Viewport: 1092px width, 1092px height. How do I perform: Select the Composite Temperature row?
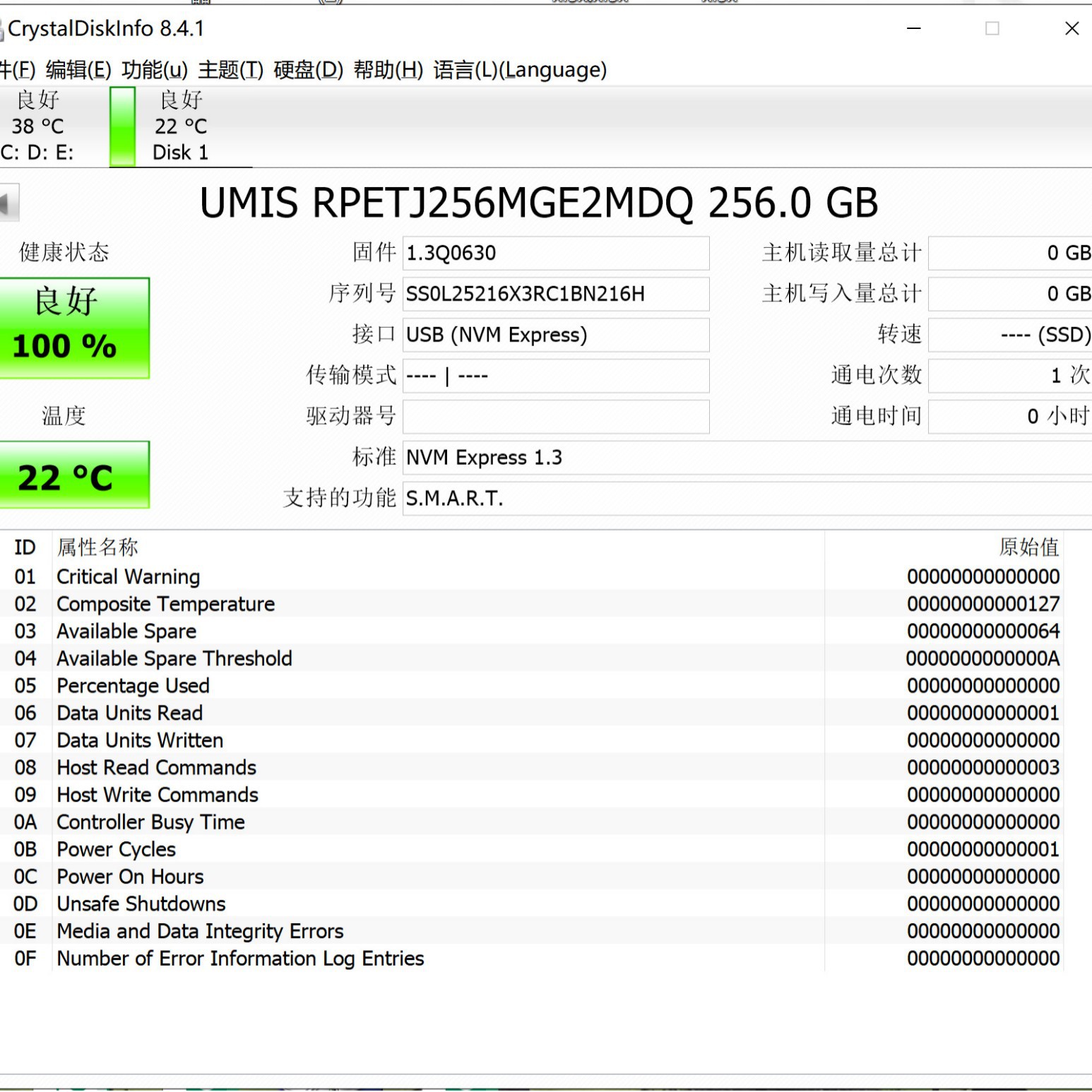click(x=531, y=604)
